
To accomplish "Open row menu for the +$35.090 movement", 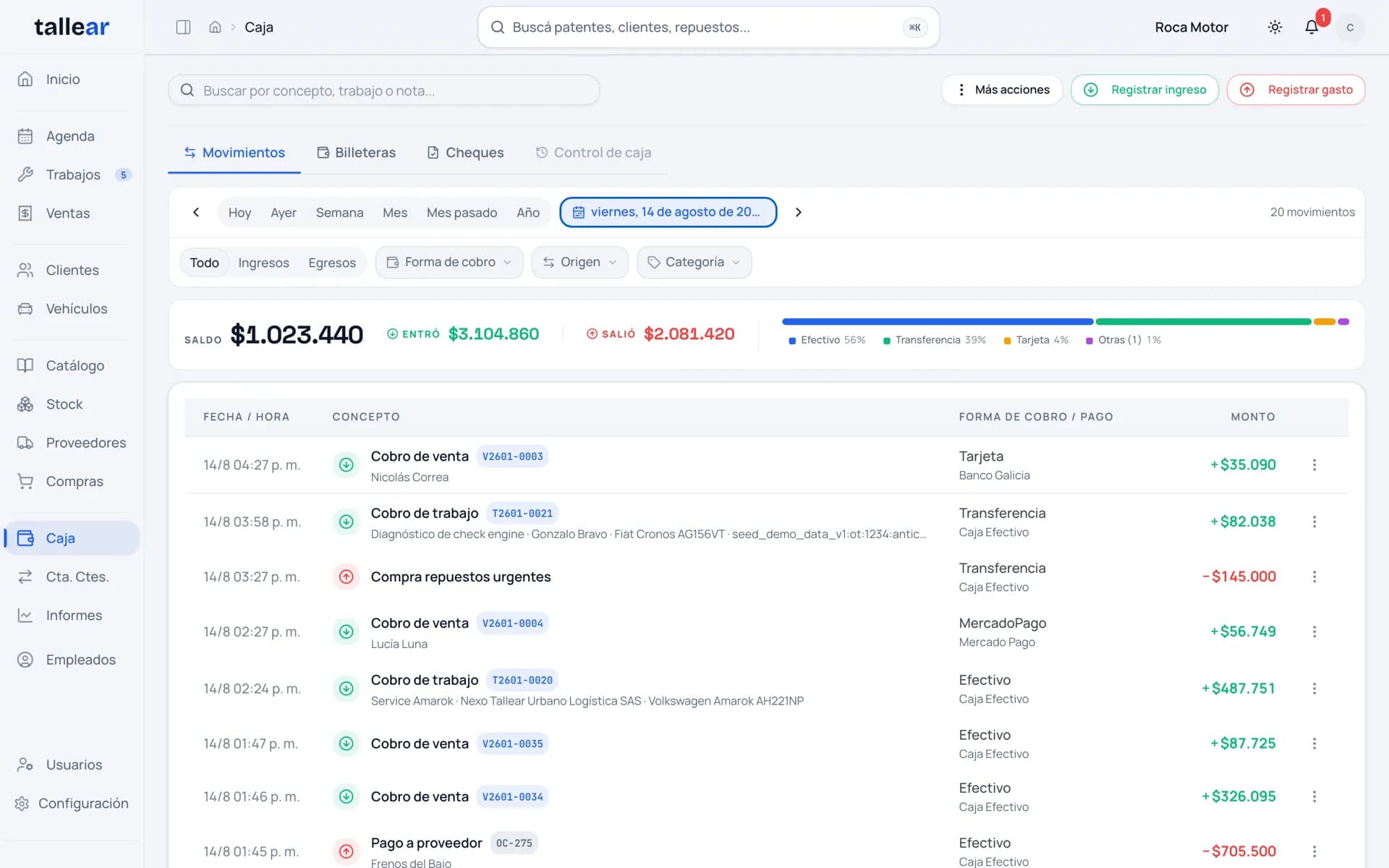I will [1314, 465].
